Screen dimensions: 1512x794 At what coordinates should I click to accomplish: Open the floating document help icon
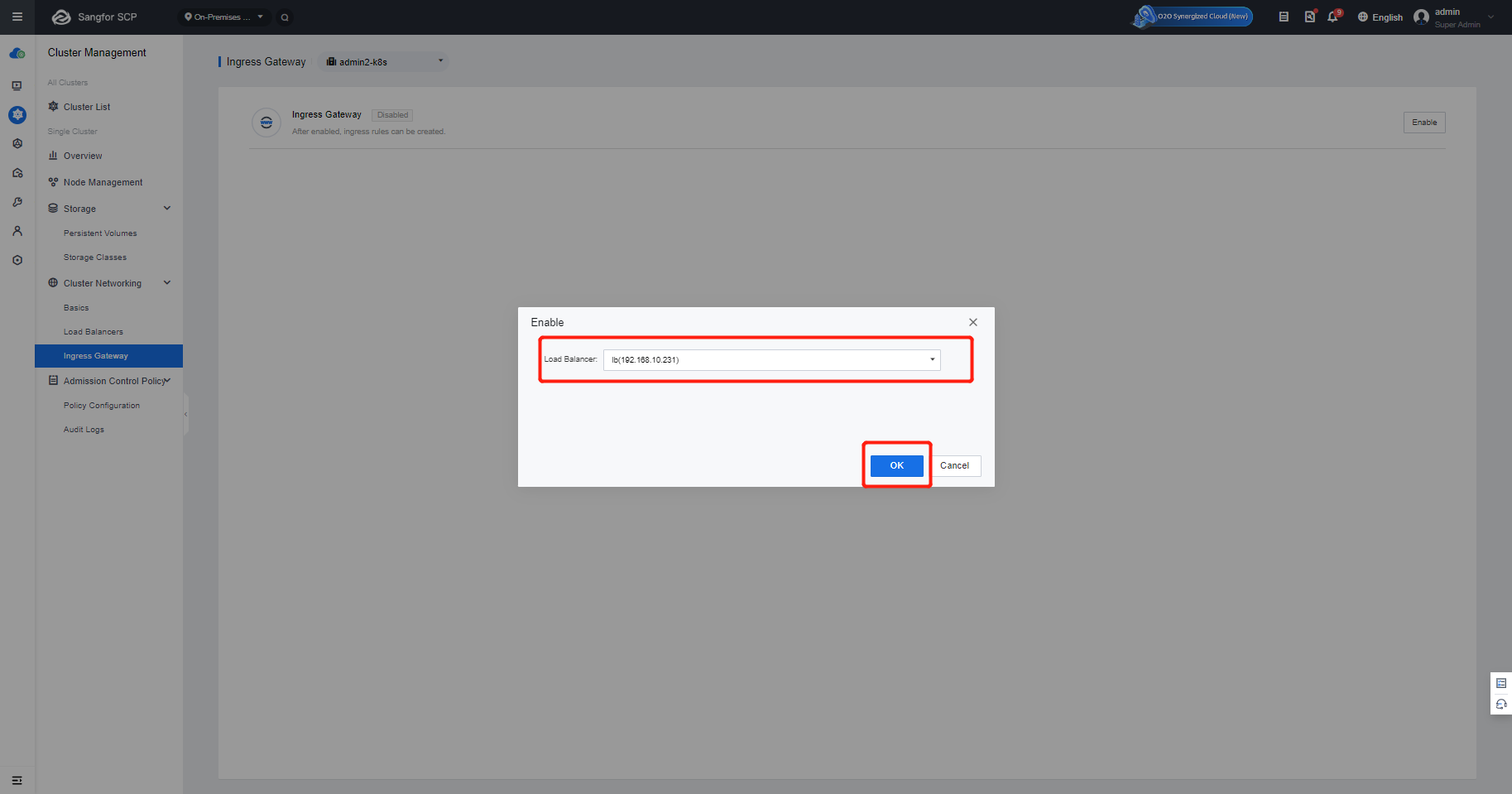click(1501, 683)
